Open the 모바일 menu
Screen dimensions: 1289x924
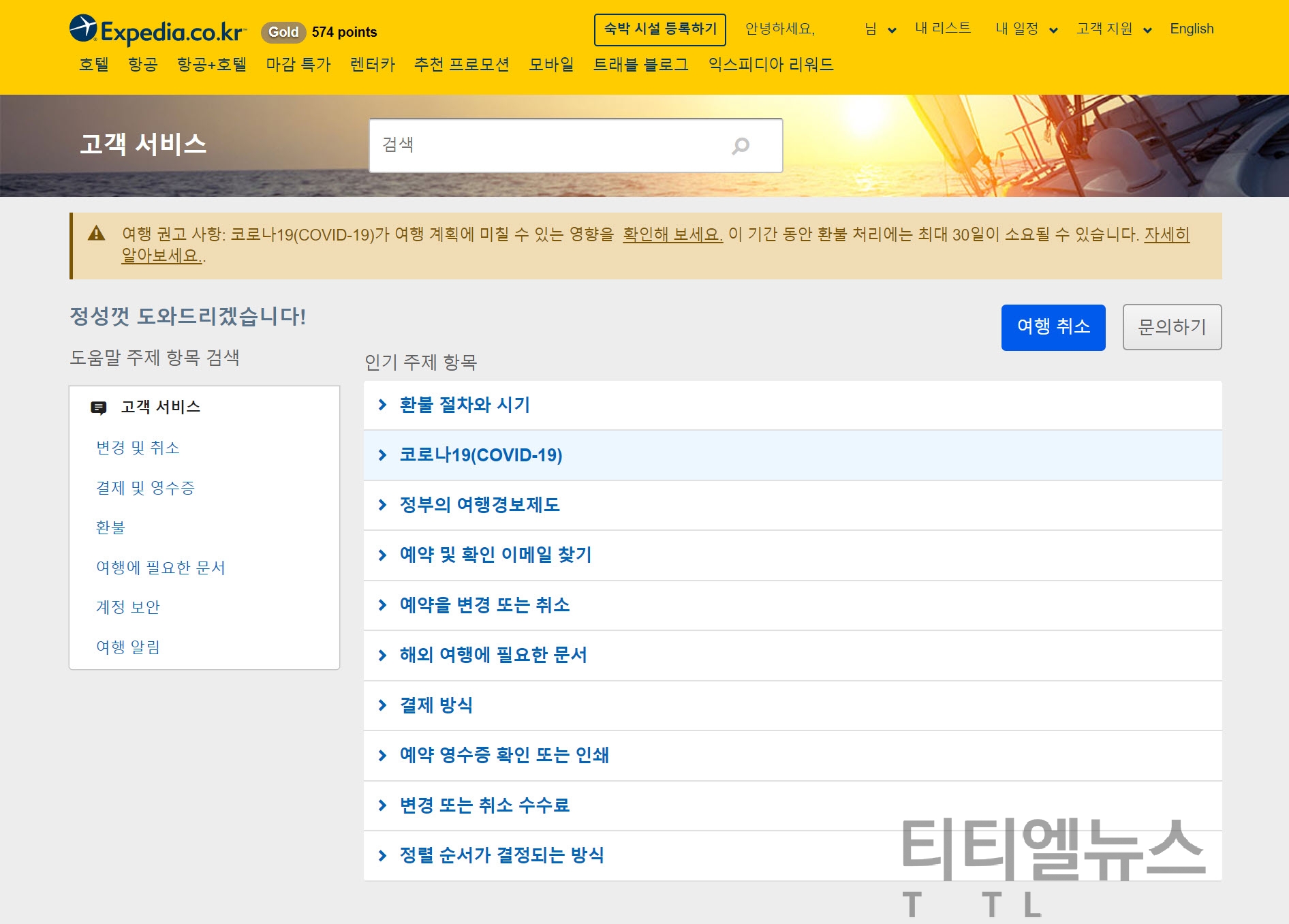tap(552, 65)
